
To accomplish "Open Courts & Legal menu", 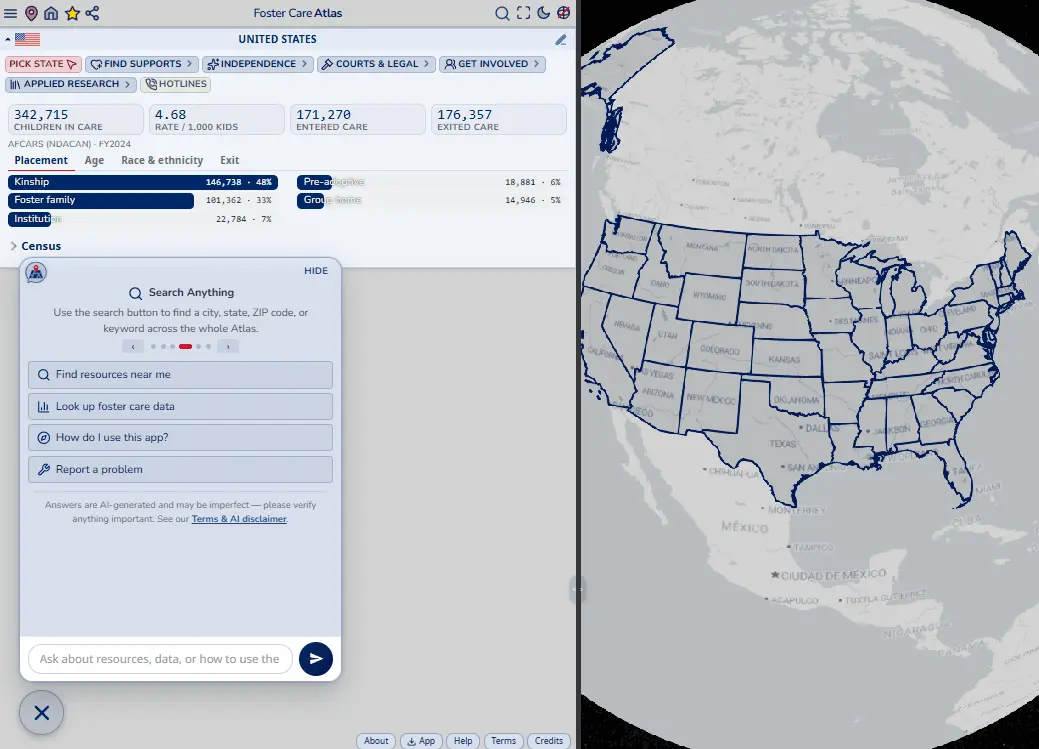I will 376,64.
